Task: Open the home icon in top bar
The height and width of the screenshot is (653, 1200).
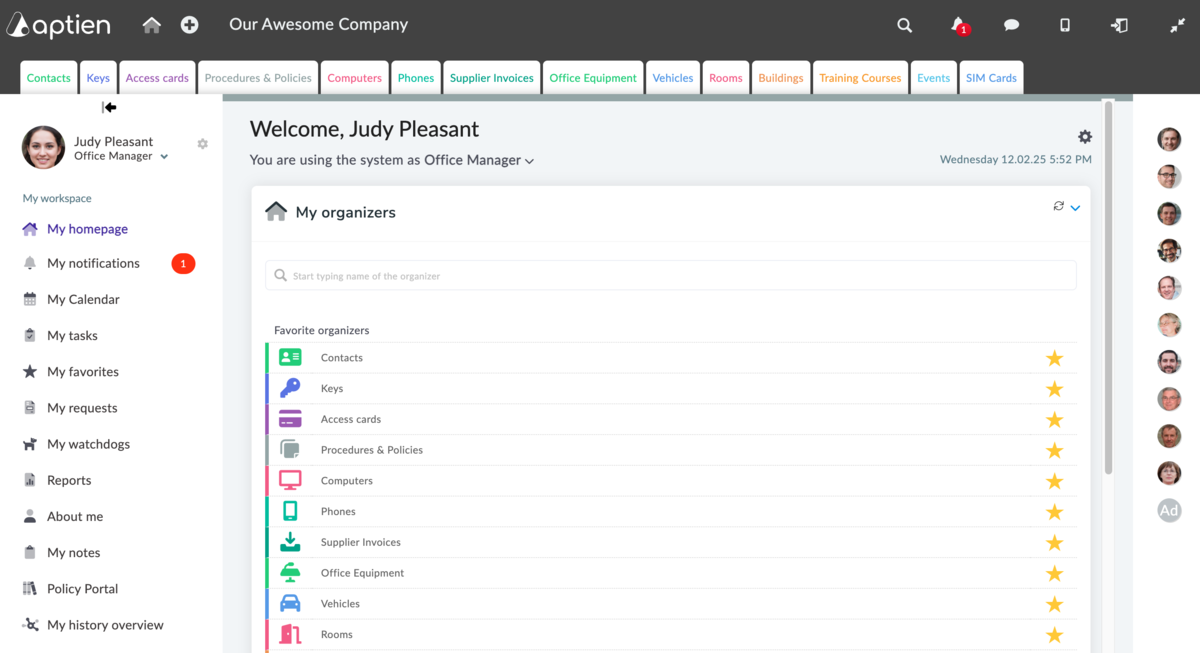Action: pyautogui.click(x=151, y=25)
